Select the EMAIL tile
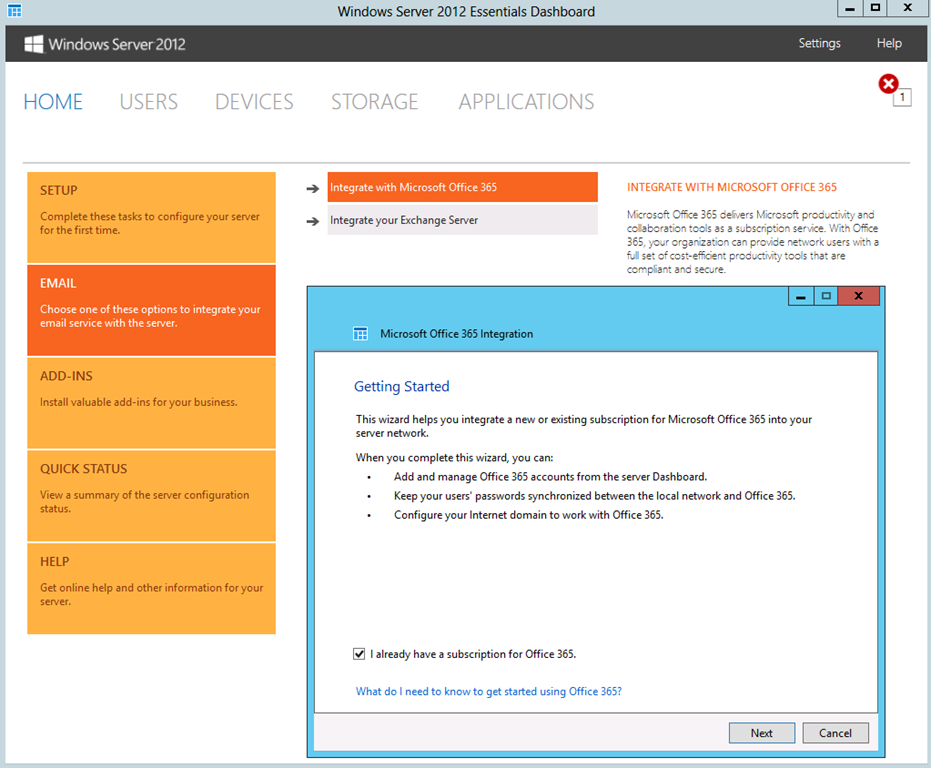Viewport: 931px width, 768px height. pyautogui.click(x=151, y=310)
